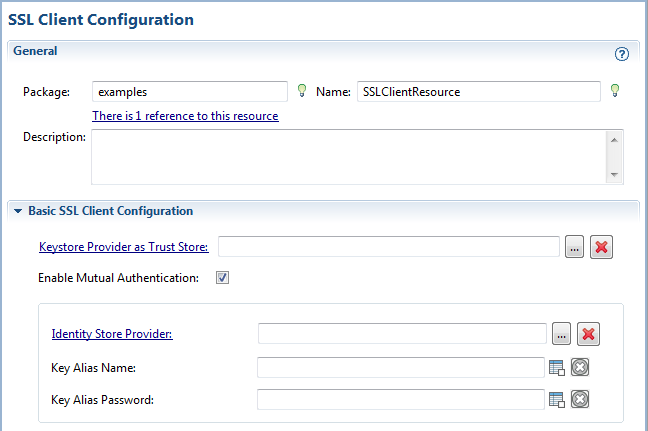The height and width of the screenshot is (431, 648).
Task: Open the reference to this resource link
Action: (185, 116)
